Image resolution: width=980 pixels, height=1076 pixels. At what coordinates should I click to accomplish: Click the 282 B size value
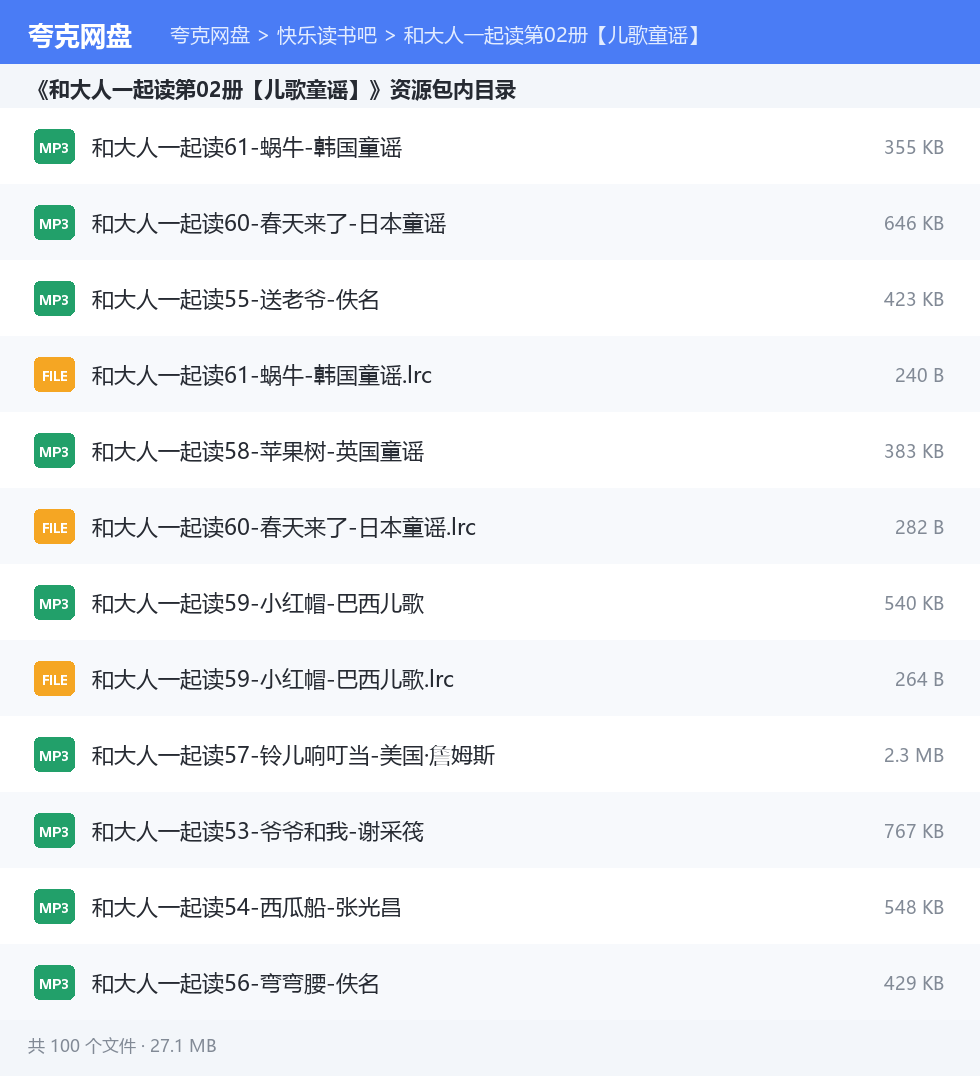click(919, 528)
